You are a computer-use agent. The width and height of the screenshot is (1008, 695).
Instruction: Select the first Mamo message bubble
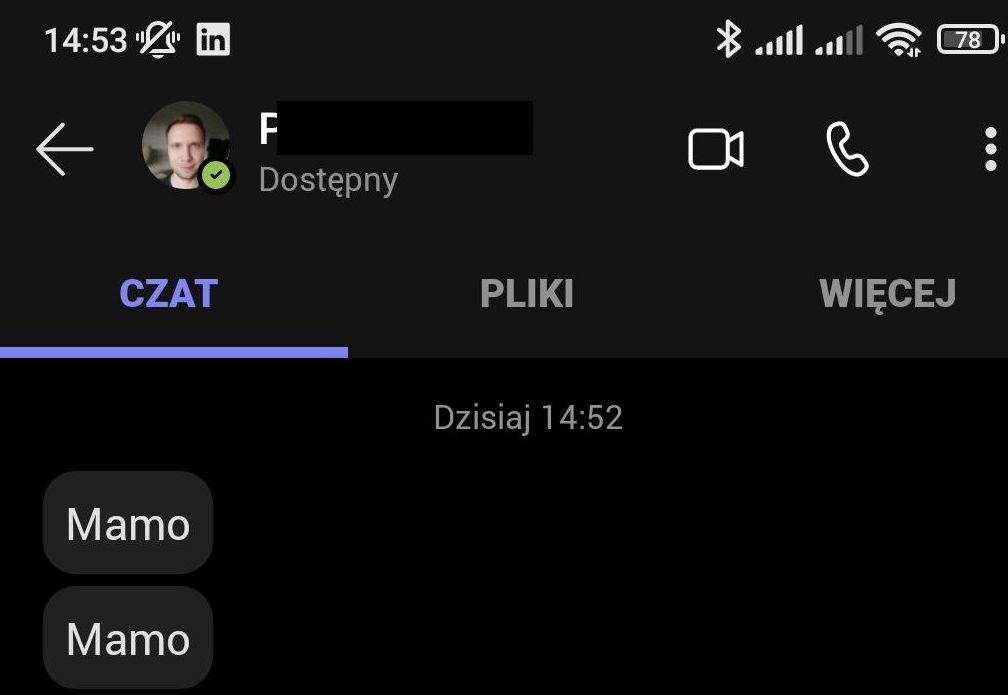(128, 523)
